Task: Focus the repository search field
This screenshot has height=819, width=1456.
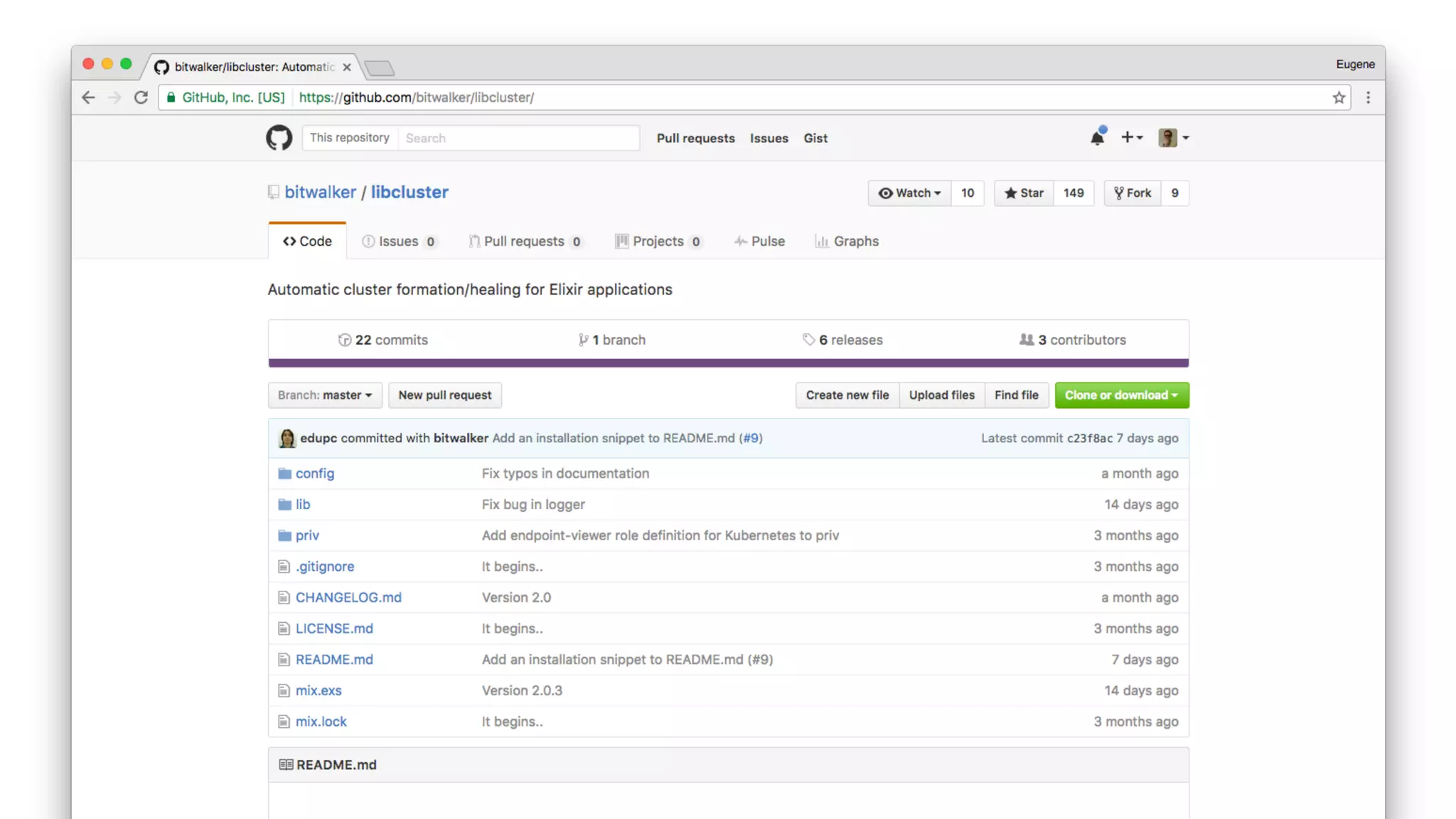Action: coord(518,138)
